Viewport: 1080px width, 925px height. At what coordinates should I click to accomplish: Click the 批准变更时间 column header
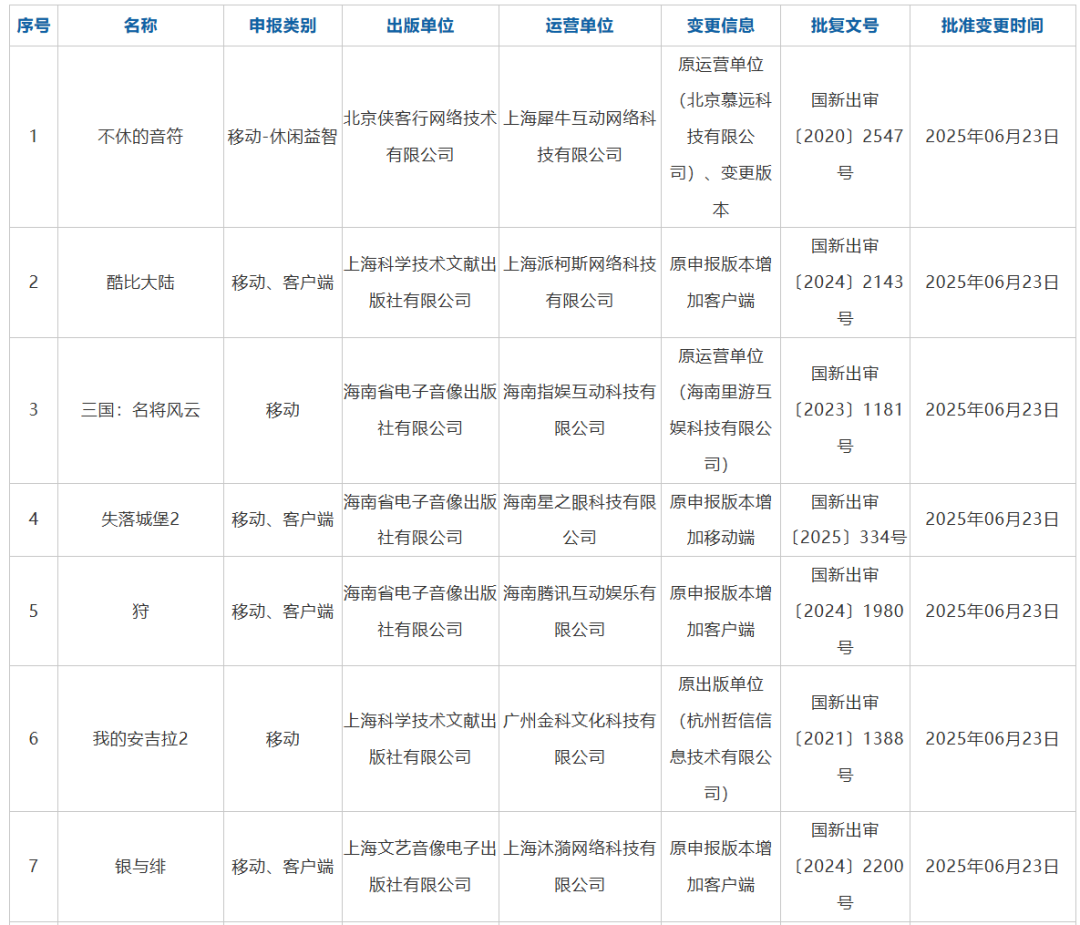pos(992,25)
